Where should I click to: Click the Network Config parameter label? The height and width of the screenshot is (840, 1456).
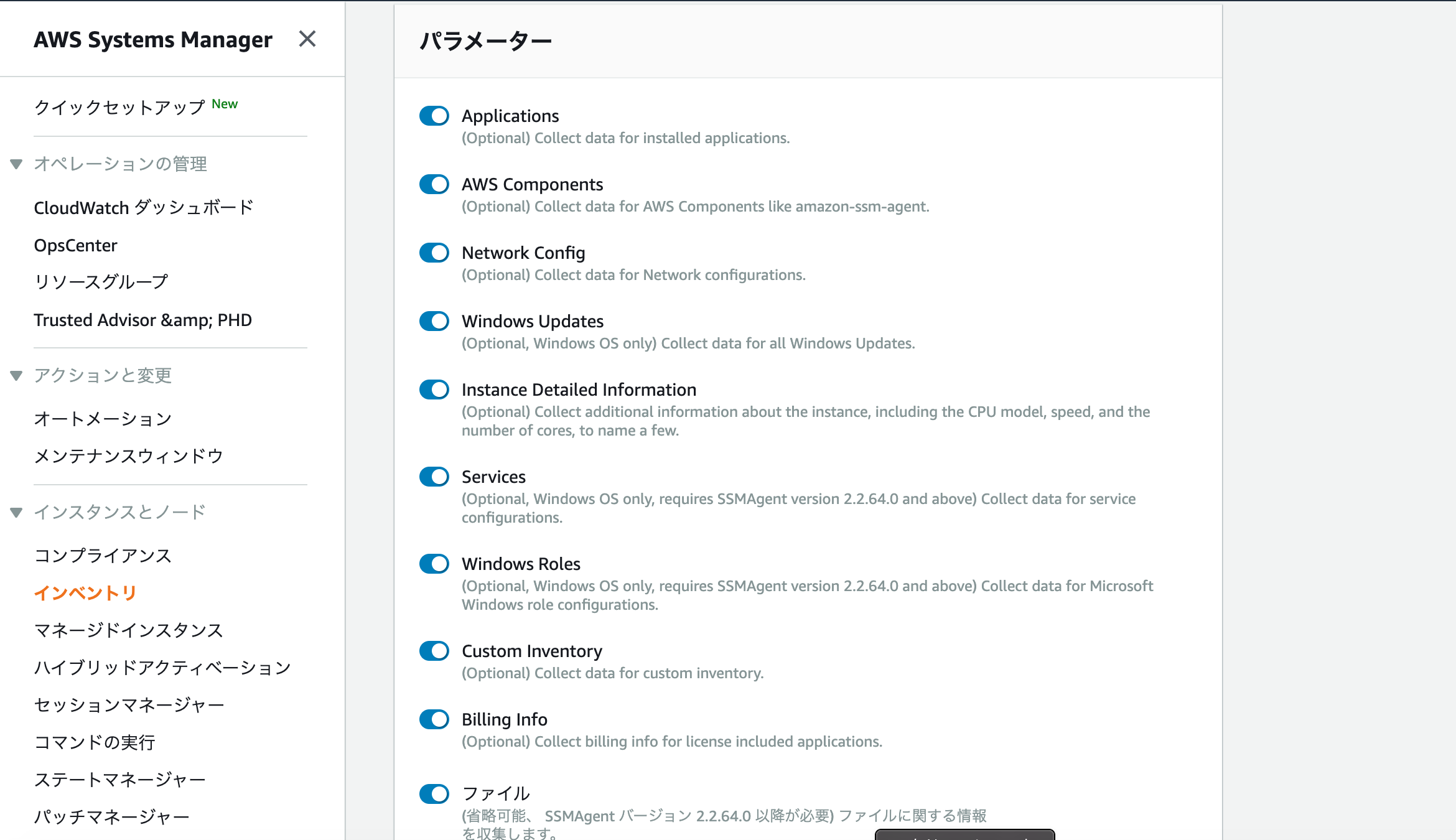523,253
